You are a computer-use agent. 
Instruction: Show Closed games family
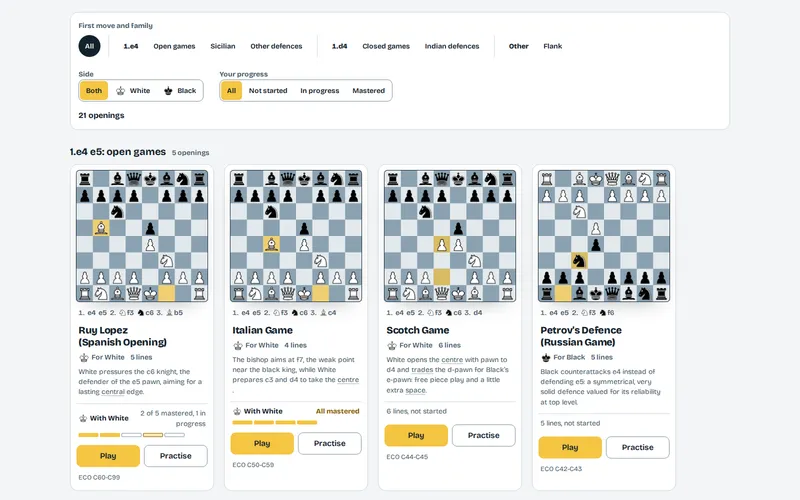click(x=386, y=46)
